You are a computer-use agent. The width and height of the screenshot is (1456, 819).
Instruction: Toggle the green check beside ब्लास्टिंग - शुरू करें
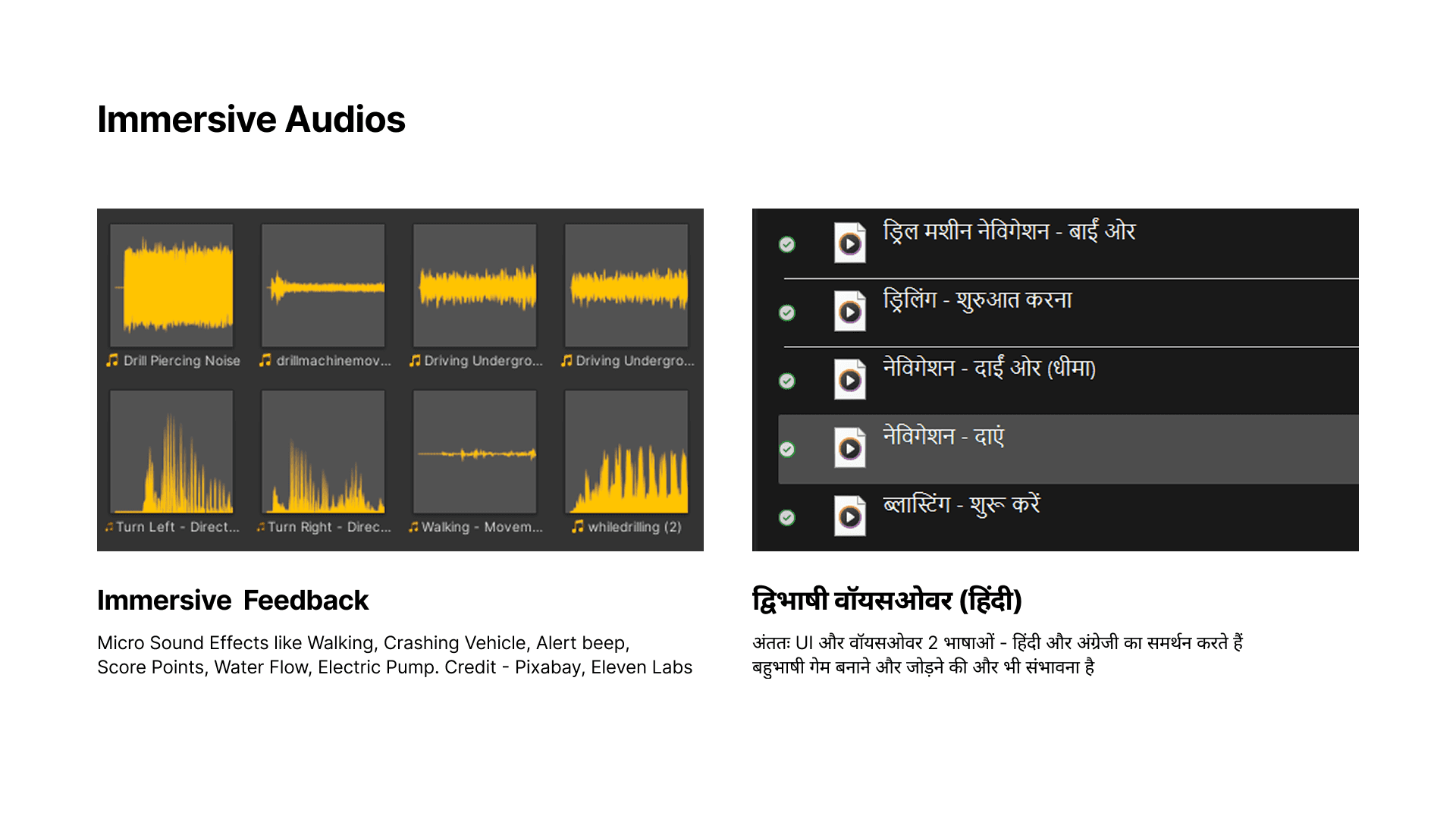[787, 517]
